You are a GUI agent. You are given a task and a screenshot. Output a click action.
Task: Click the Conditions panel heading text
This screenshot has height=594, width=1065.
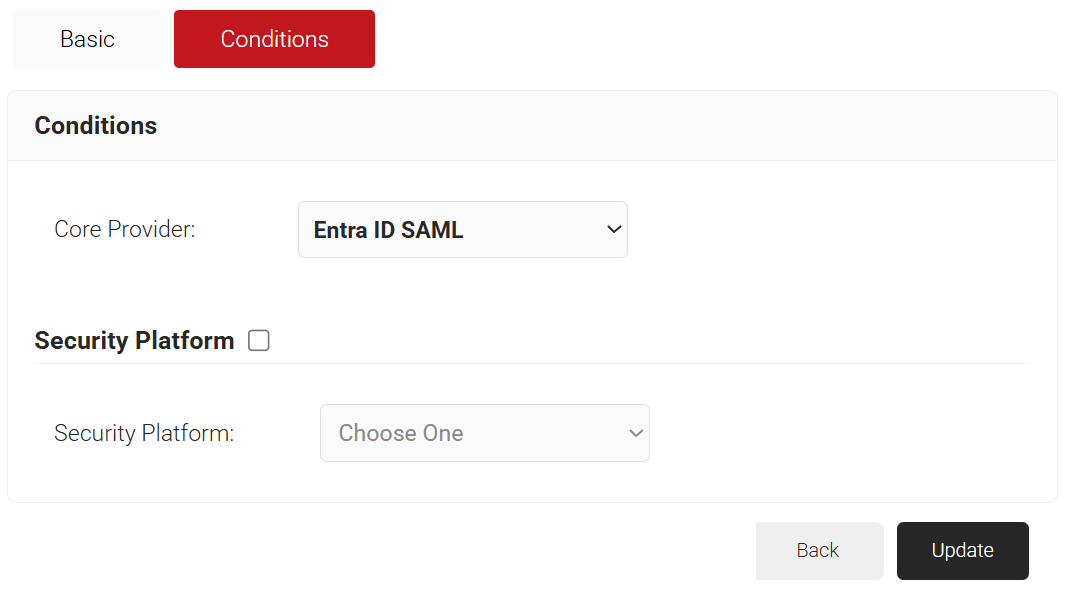click(96, 126)
